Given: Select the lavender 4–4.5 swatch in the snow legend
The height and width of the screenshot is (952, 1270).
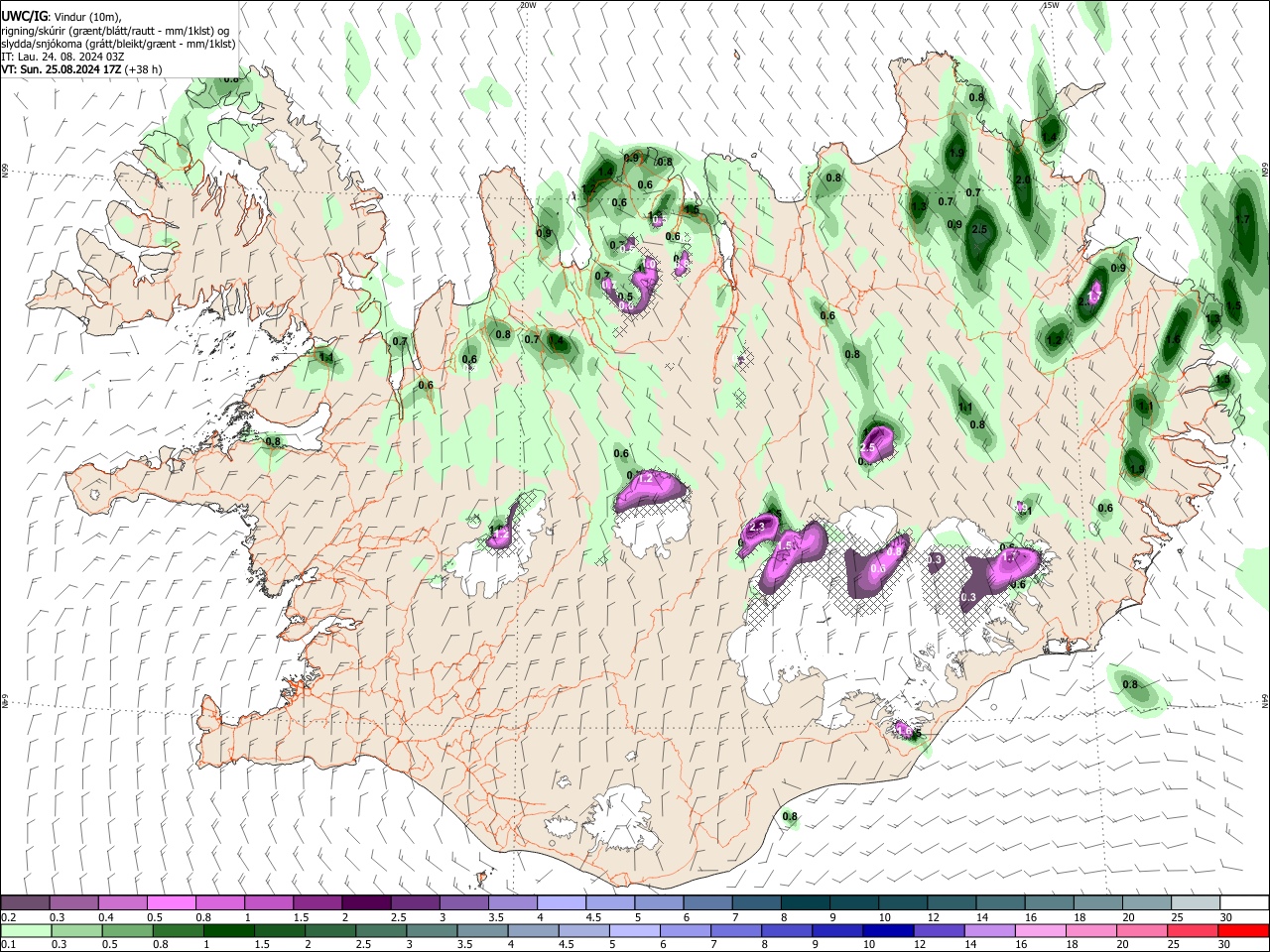Looking at the screenshot, I should point(561,903).
